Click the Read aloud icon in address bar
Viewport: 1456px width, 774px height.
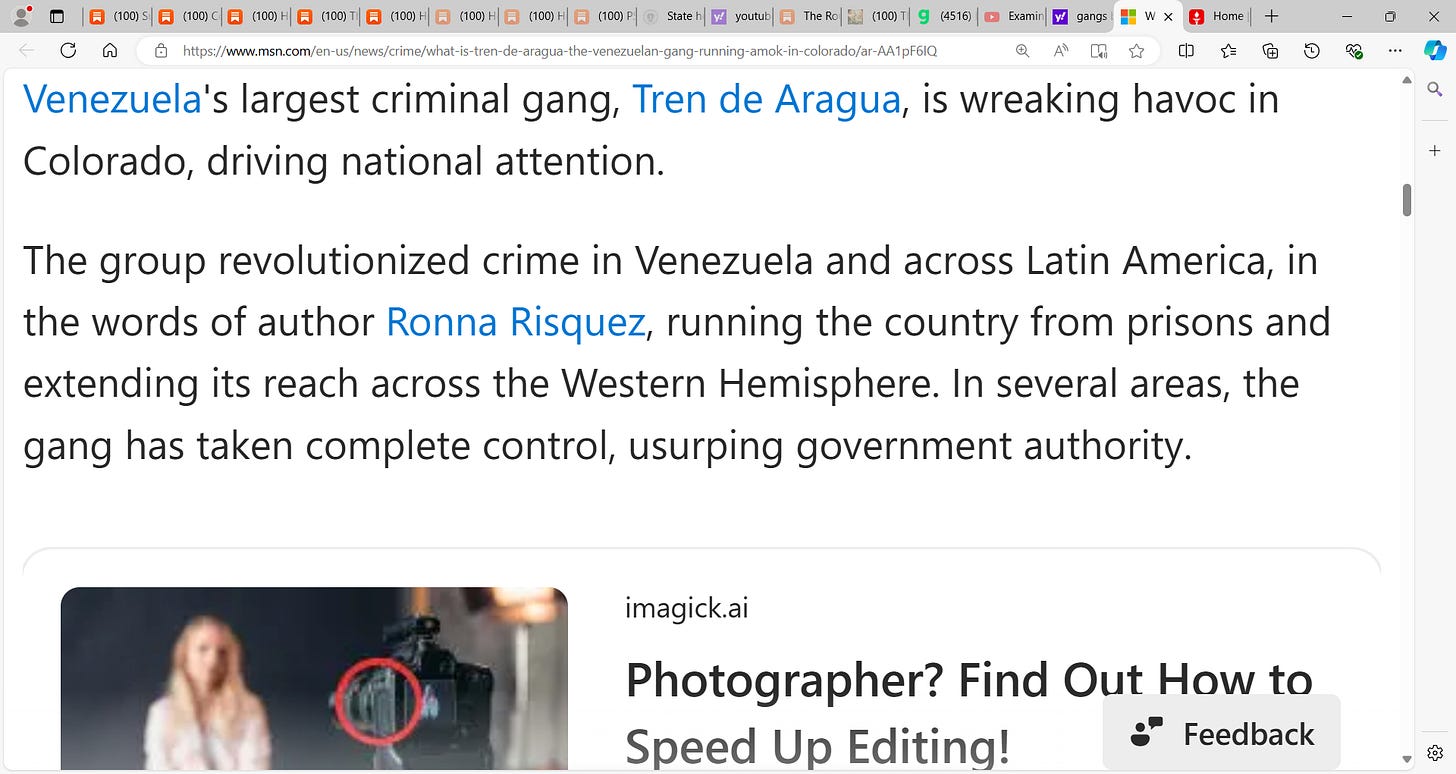point(1061,51)
